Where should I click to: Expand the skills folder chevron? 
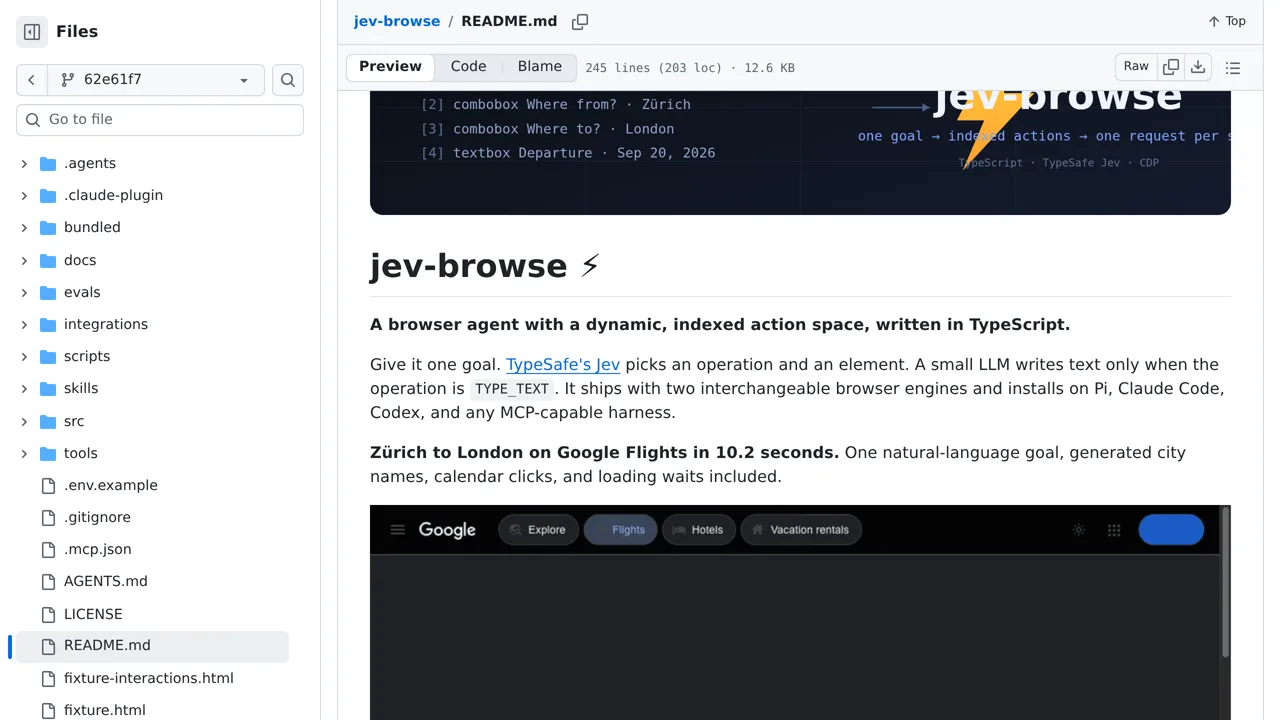coord(24,388)
